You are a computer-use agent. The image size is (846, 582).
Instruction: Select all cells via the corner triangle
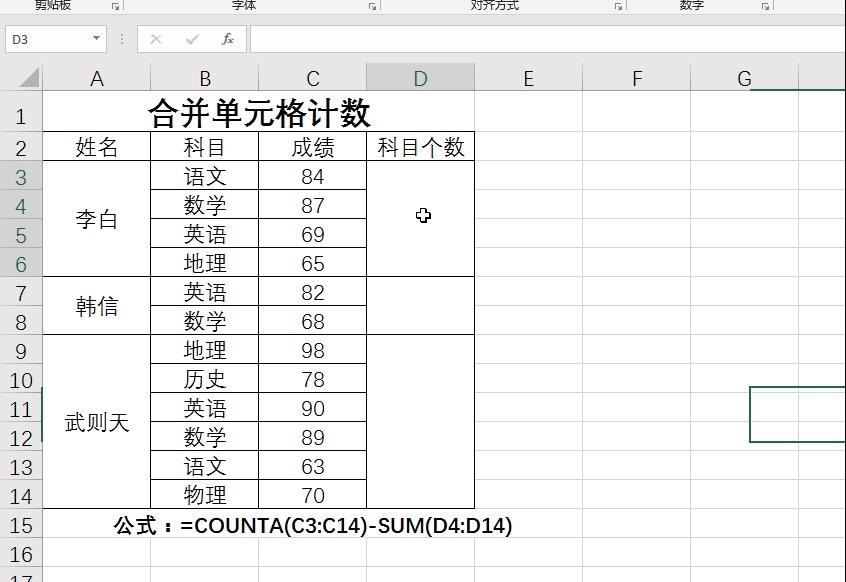[29, 77]
